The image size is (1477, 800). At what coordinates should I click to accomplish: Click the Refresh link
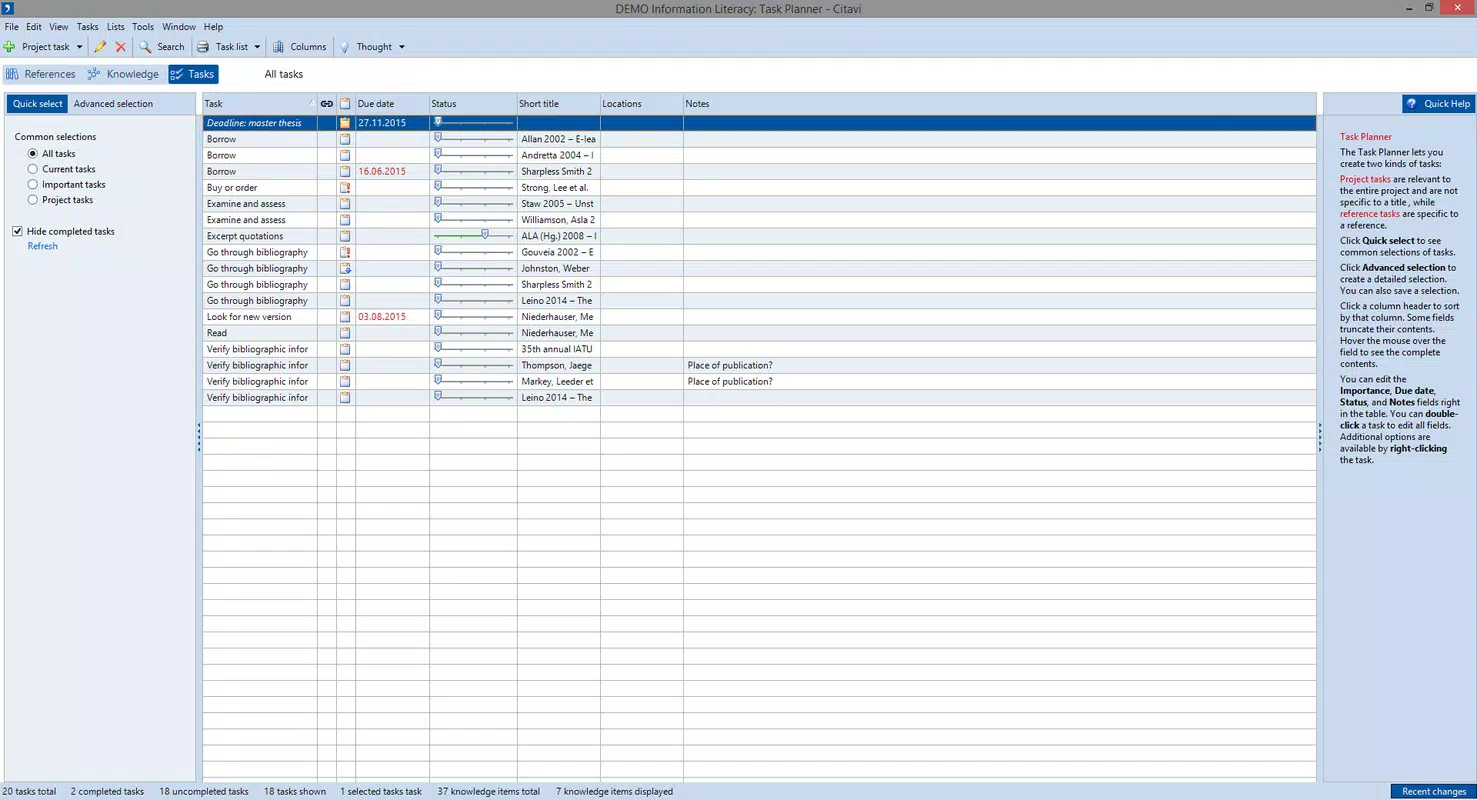pyautogui.click(x=42, y=246)
